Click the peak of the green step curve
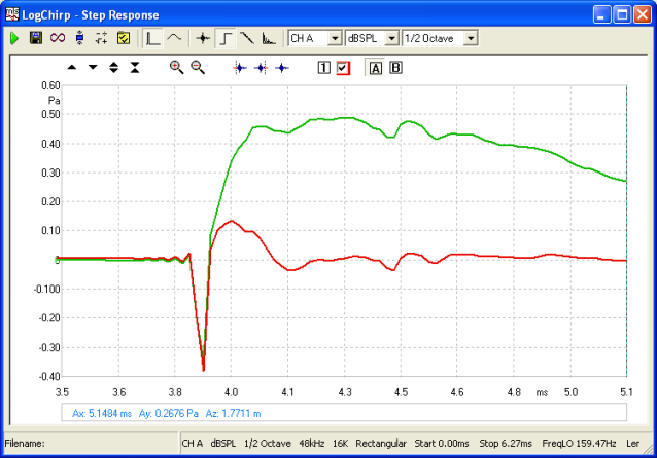 point(348,118)
